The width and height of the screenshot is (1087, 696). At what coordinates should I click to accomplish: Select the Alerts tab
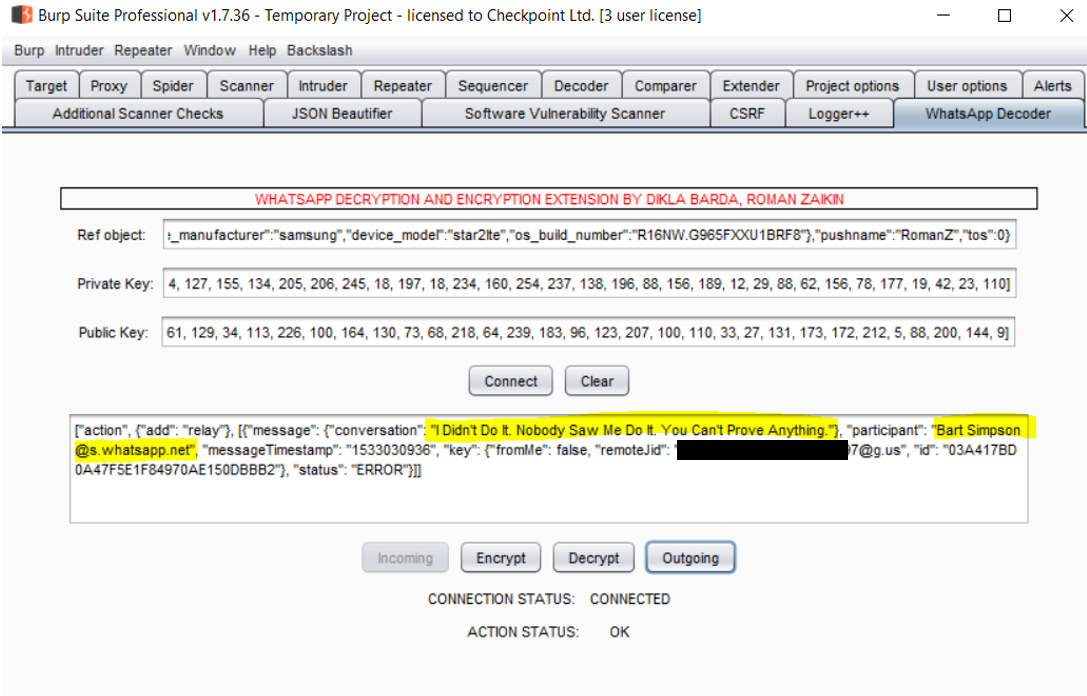1052,86
